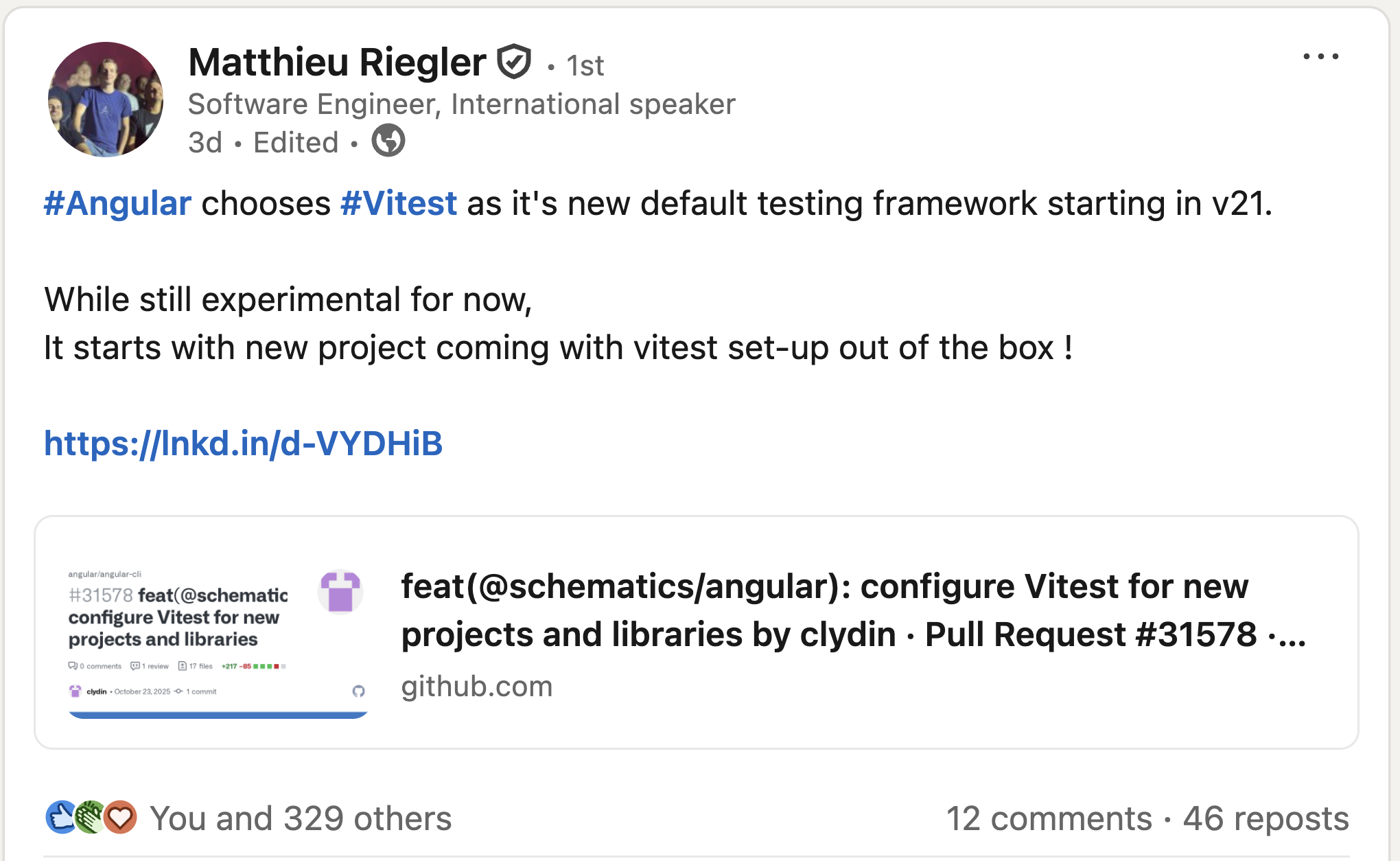Click the heart Love reaction icon

click(121, 817)
